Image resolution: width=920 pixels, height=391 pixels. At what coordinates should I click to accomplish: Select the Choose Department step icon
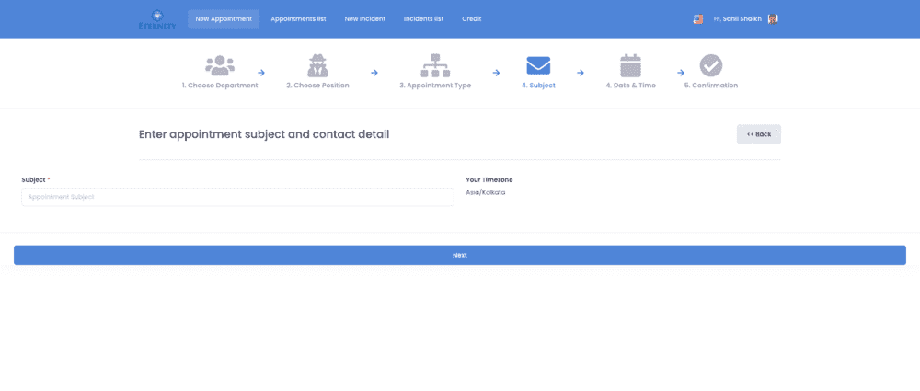pos(220,65)
